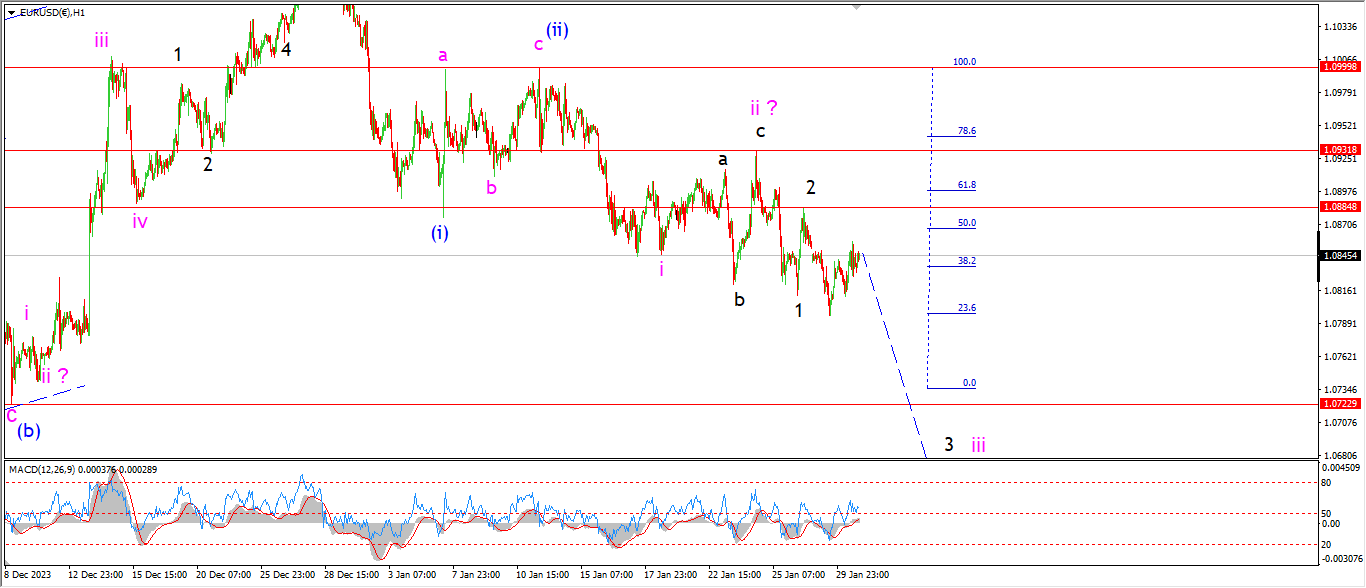The height and width of the screenshot is (588, 1366).
Task: Click the blue (ii) wave label
Action: [557, 30]
